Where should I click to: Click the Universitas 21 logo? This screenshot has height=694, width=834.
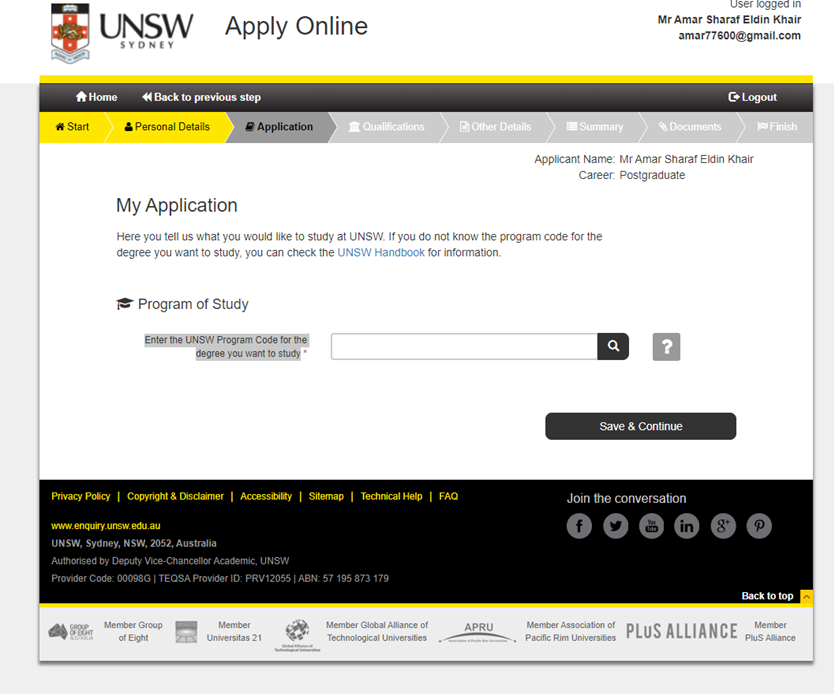[x=186, y=632]
